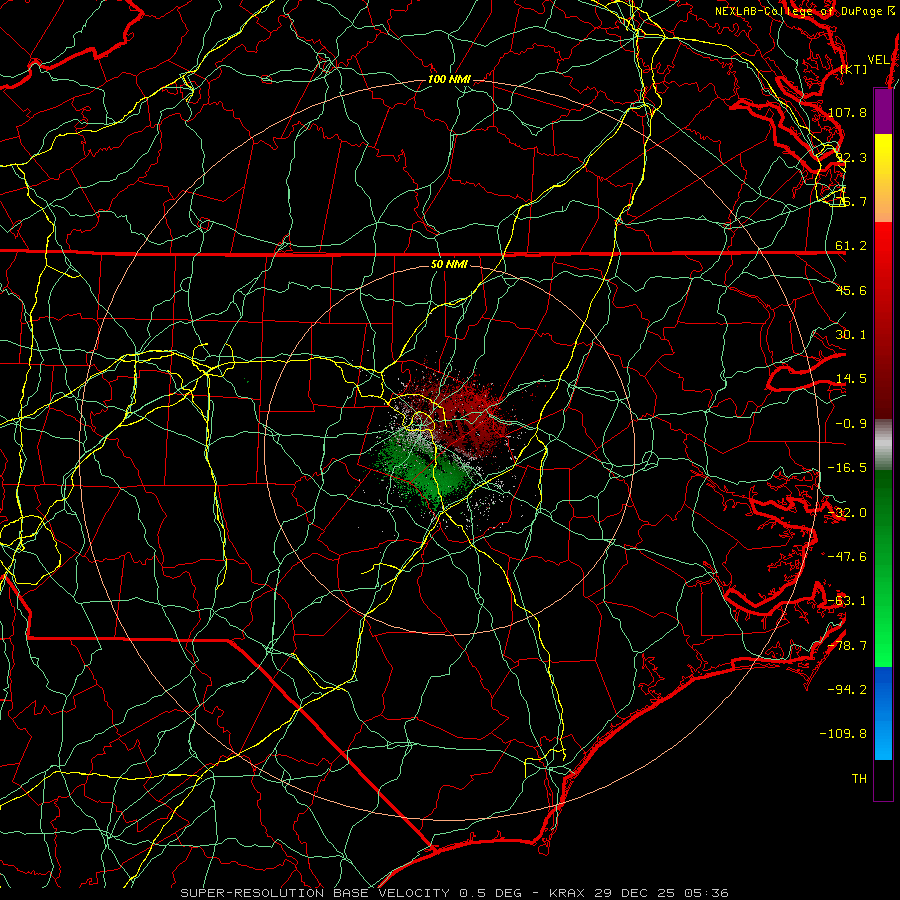This screenshot has height=900, width=900.
Task: Select the -78.7 velocity scale value
Action: click(848, 646)
